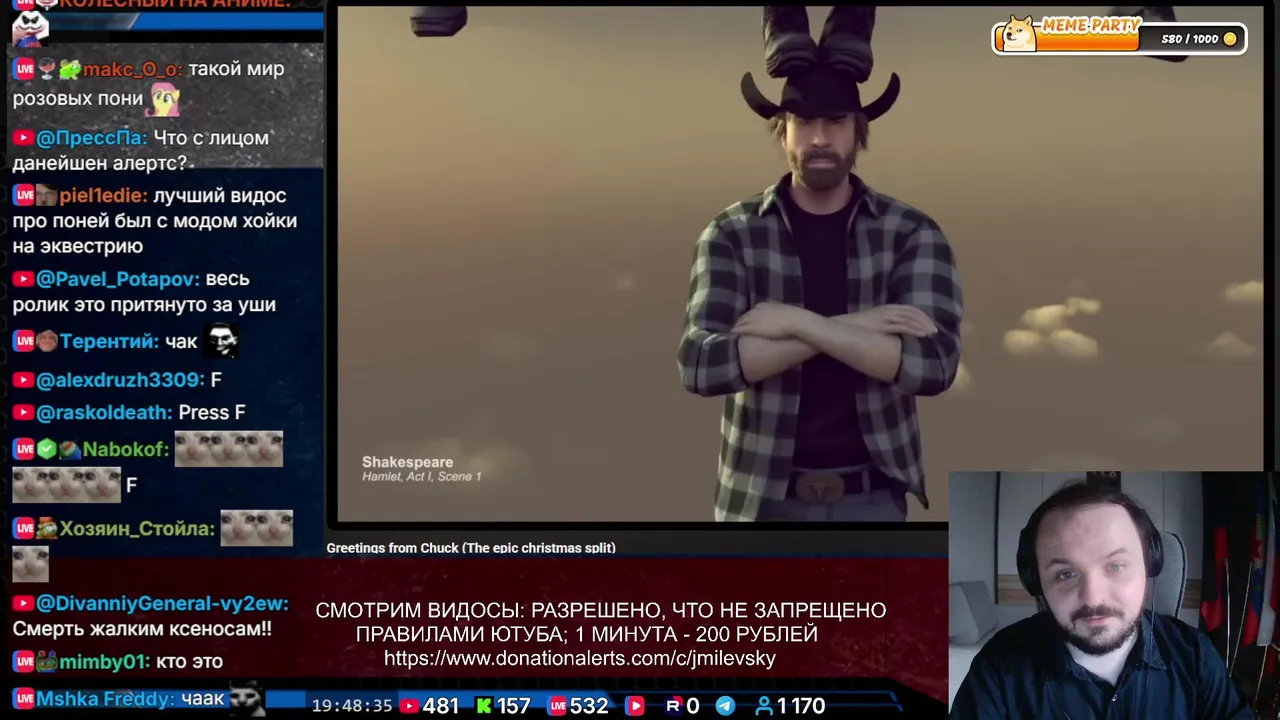The height and width of the screenshot is (720, 1280).
Task: Click the 19:48:35 clock in status bar
Action: 352,706
